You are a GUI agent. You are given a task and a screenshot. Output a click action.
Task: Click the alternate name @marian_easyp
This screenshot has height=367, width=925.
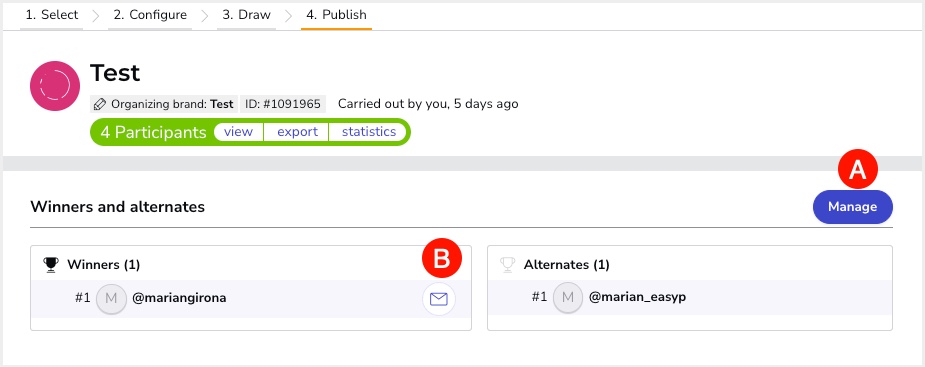pos(637,297)
